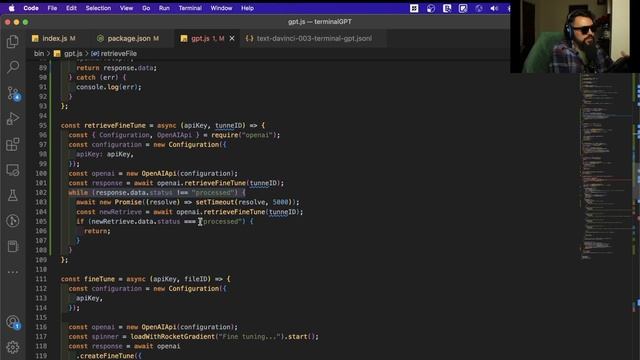
Task: Click newRetrieve variable on line 104
Action: click(x=120, y=212)
